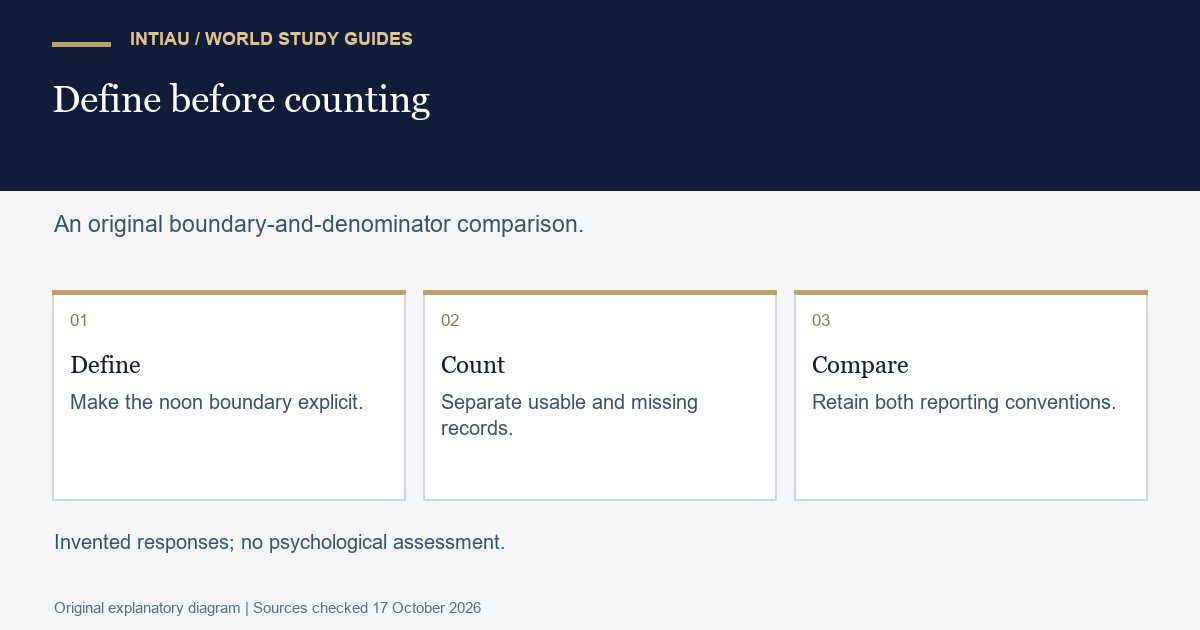1200x630 pixels.
Task: Click 'Separate usable and missing records.' text
Action: click(x=569, y=415)
